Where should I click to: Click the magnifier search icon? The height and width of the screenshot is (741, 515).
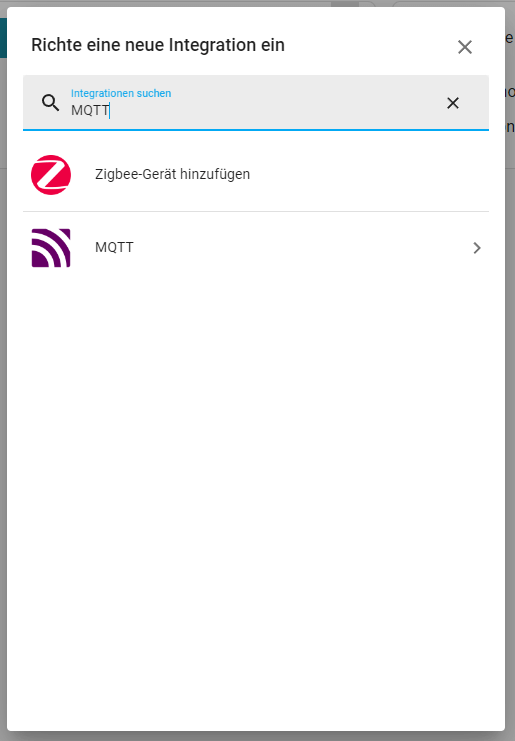51,103
